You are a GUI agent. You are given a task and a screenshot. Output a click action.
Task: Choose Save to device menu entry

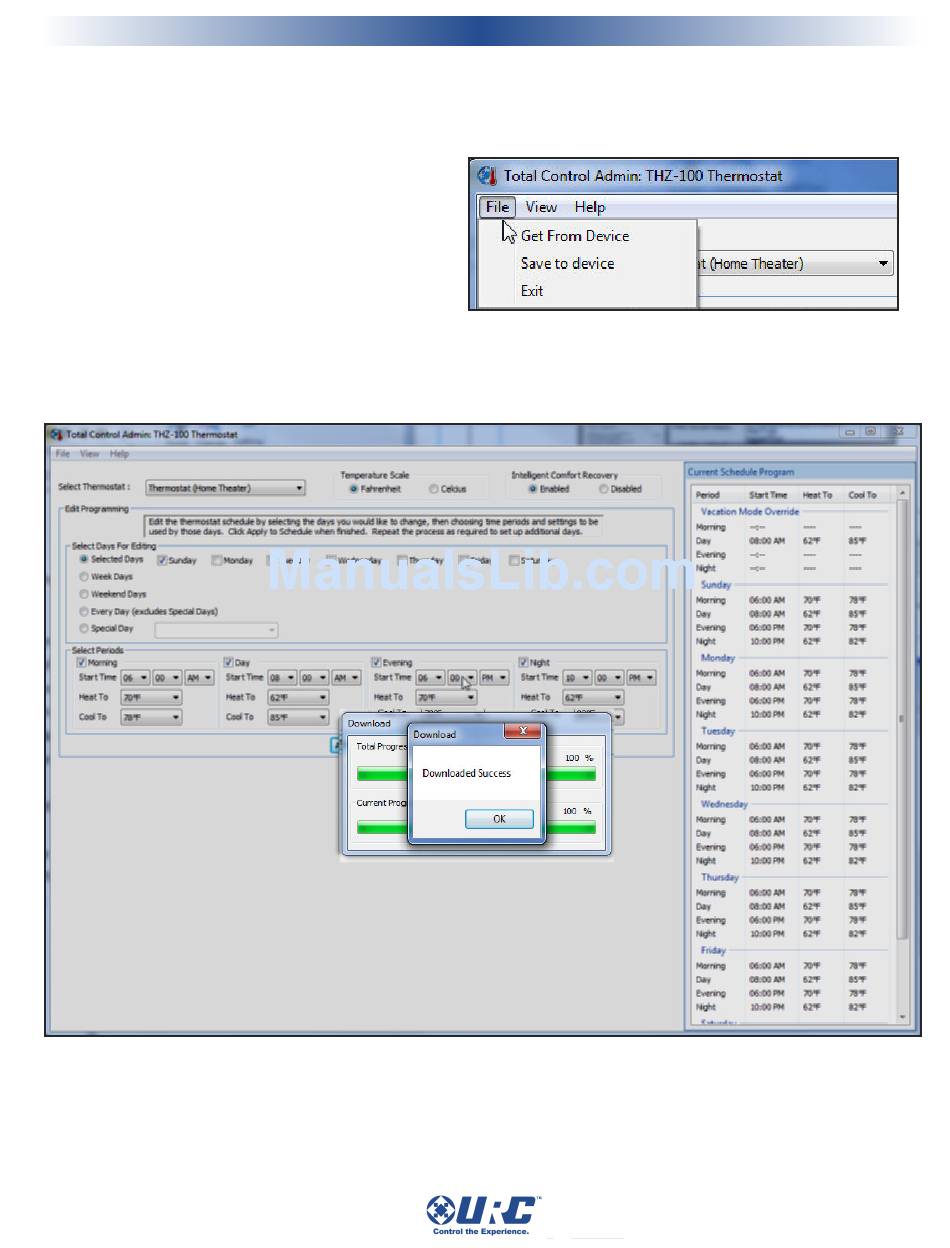(567, 263)
